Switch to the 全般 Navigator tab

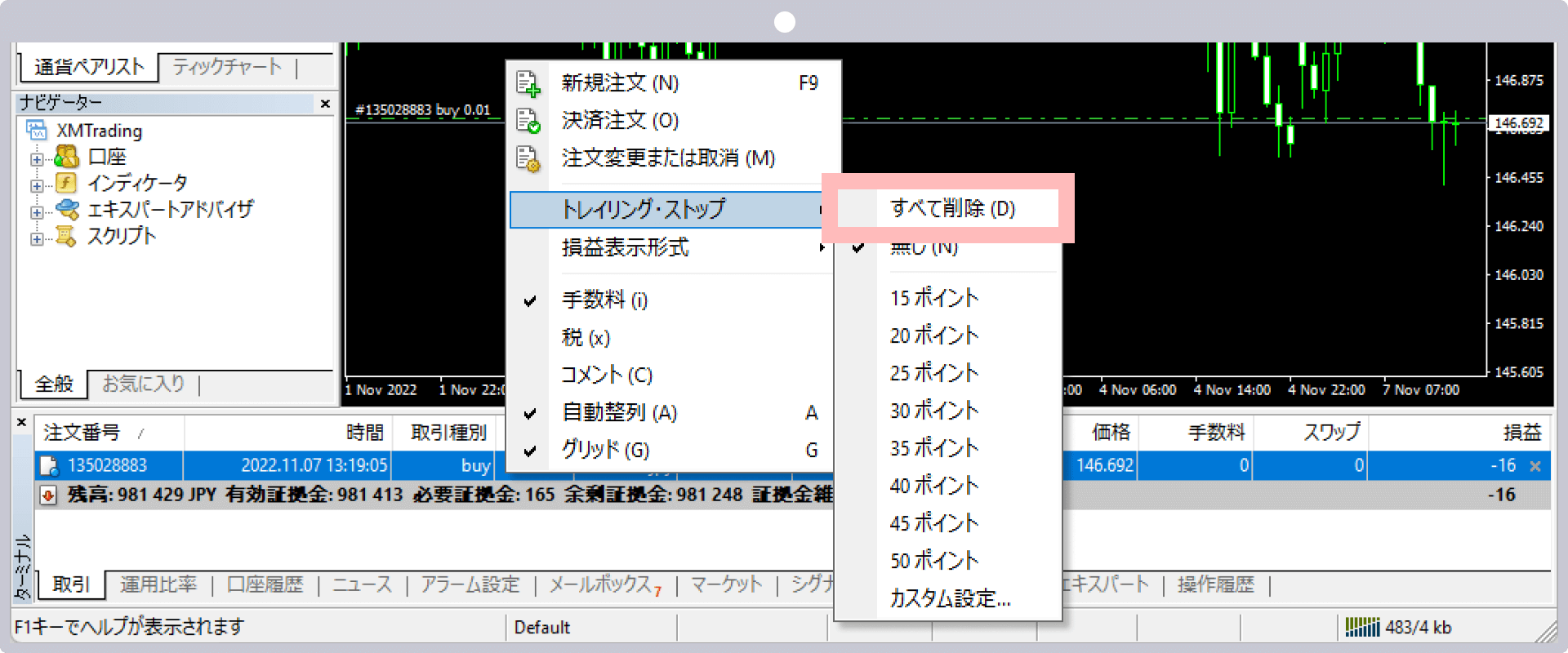54,384
